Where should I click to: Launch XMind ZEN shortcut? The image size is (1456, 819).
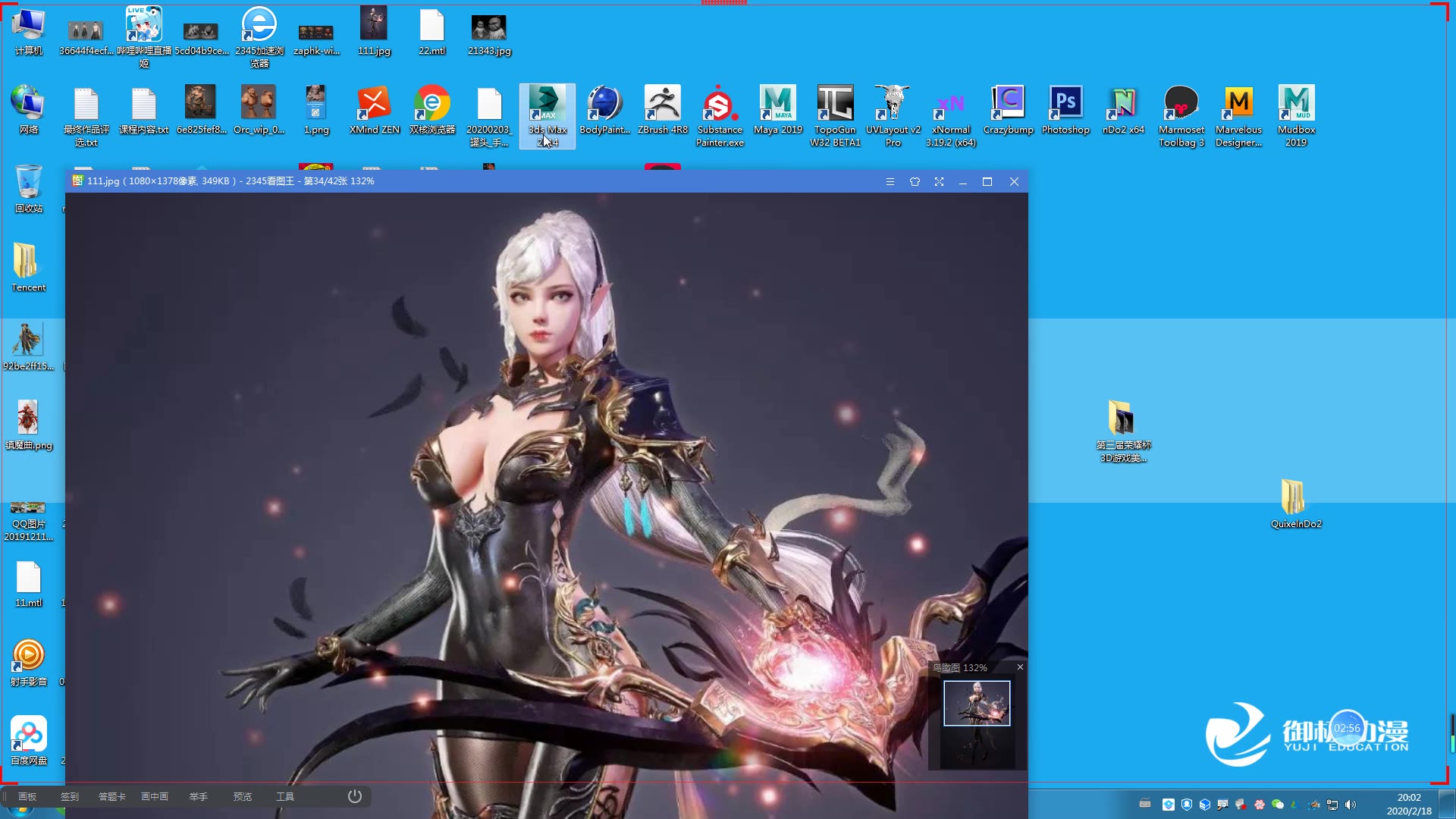pos(375,111)
